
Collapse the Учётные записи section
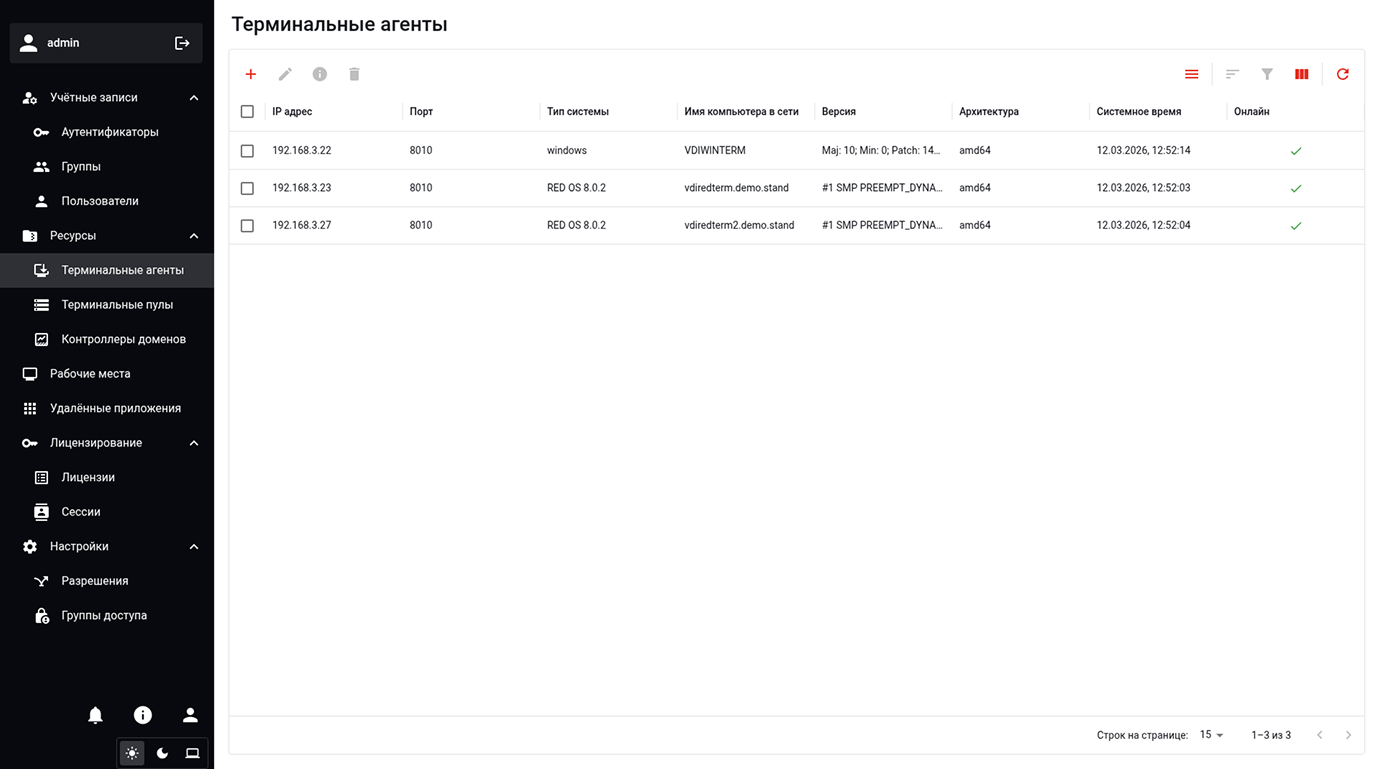(194, 98)
